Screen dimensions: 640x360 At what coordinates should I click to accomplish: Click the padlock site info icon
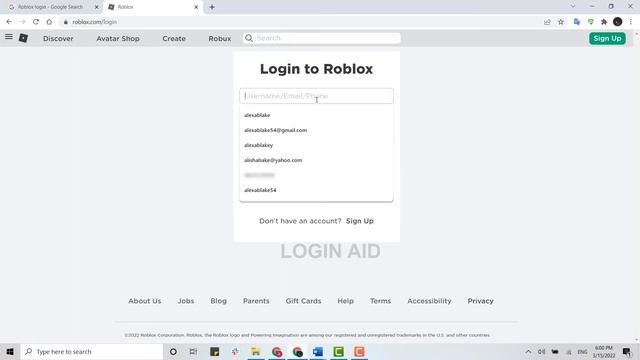pyautogui.click(x=65, y=22)
